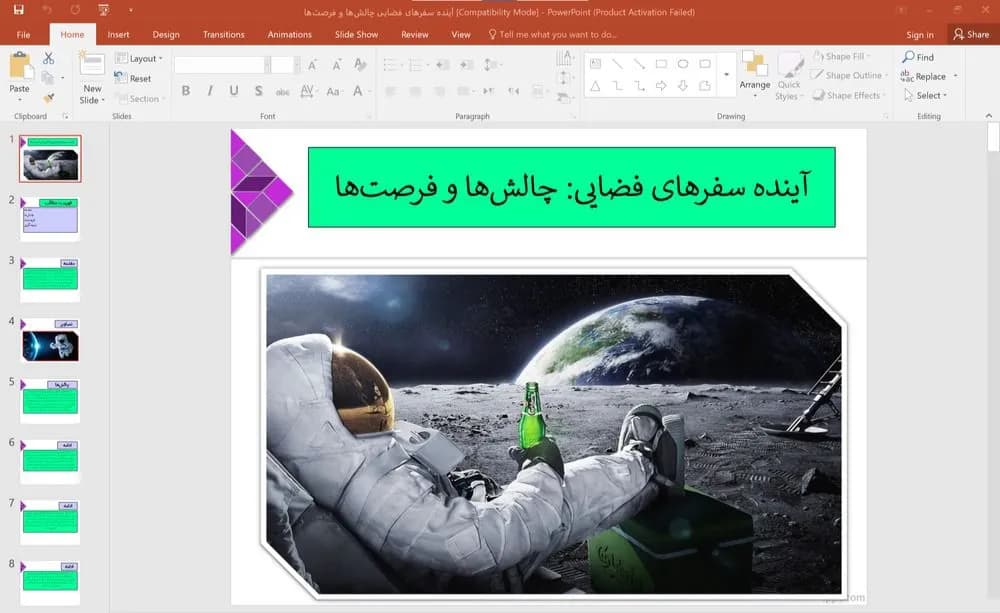This screenshot has height=613, width=1000.
Task: Click the Bullets list icon
Action: pos(391,65)
